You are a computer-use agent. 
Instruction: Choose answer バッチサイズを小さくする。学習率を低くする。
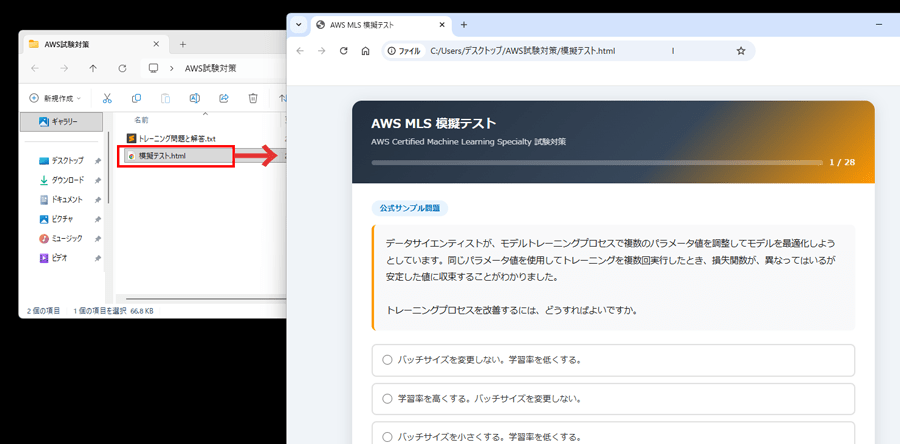387,436
